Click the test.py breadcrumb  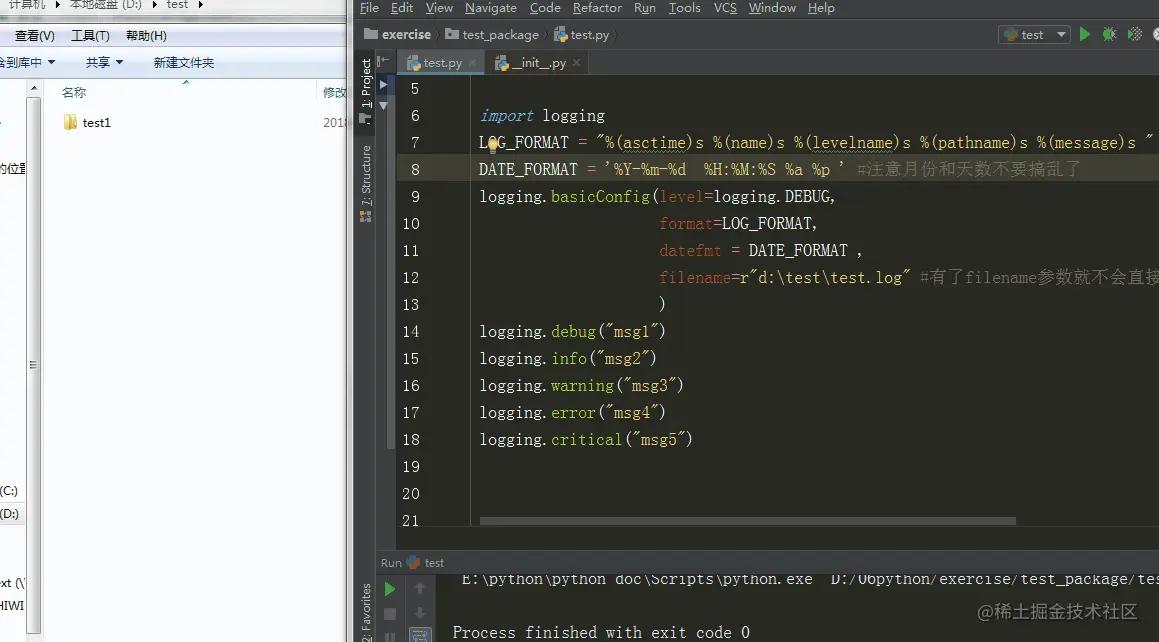[x=582, y=35]
